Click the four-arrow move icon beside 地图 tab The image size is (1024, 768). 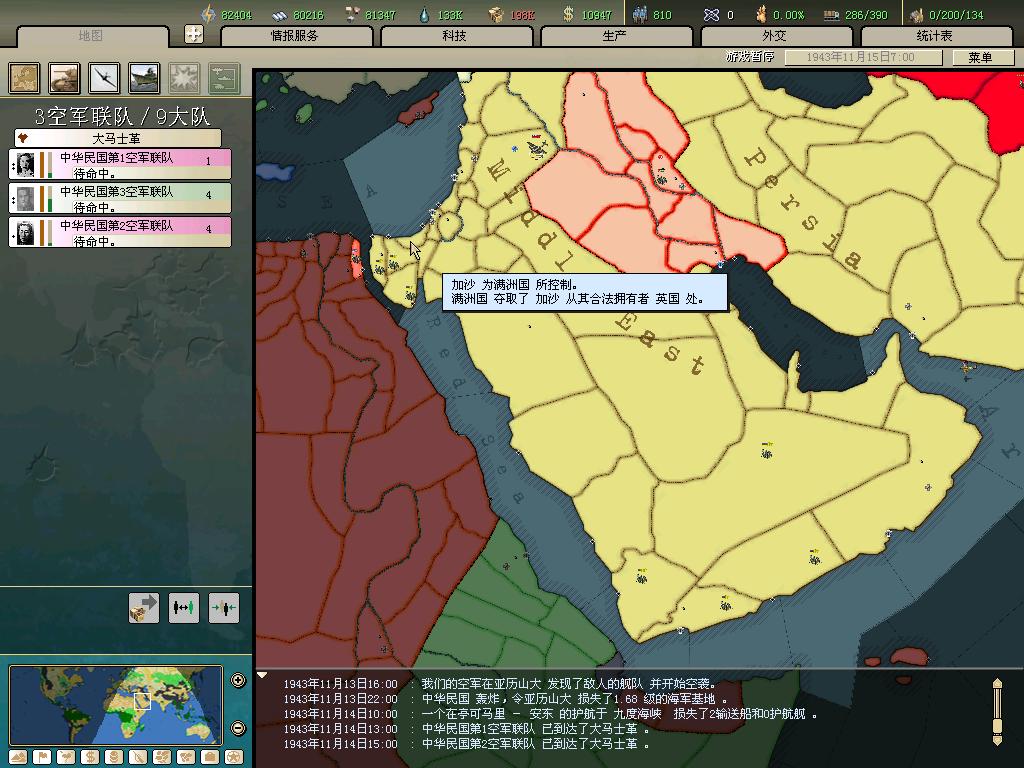coord(194,34)
